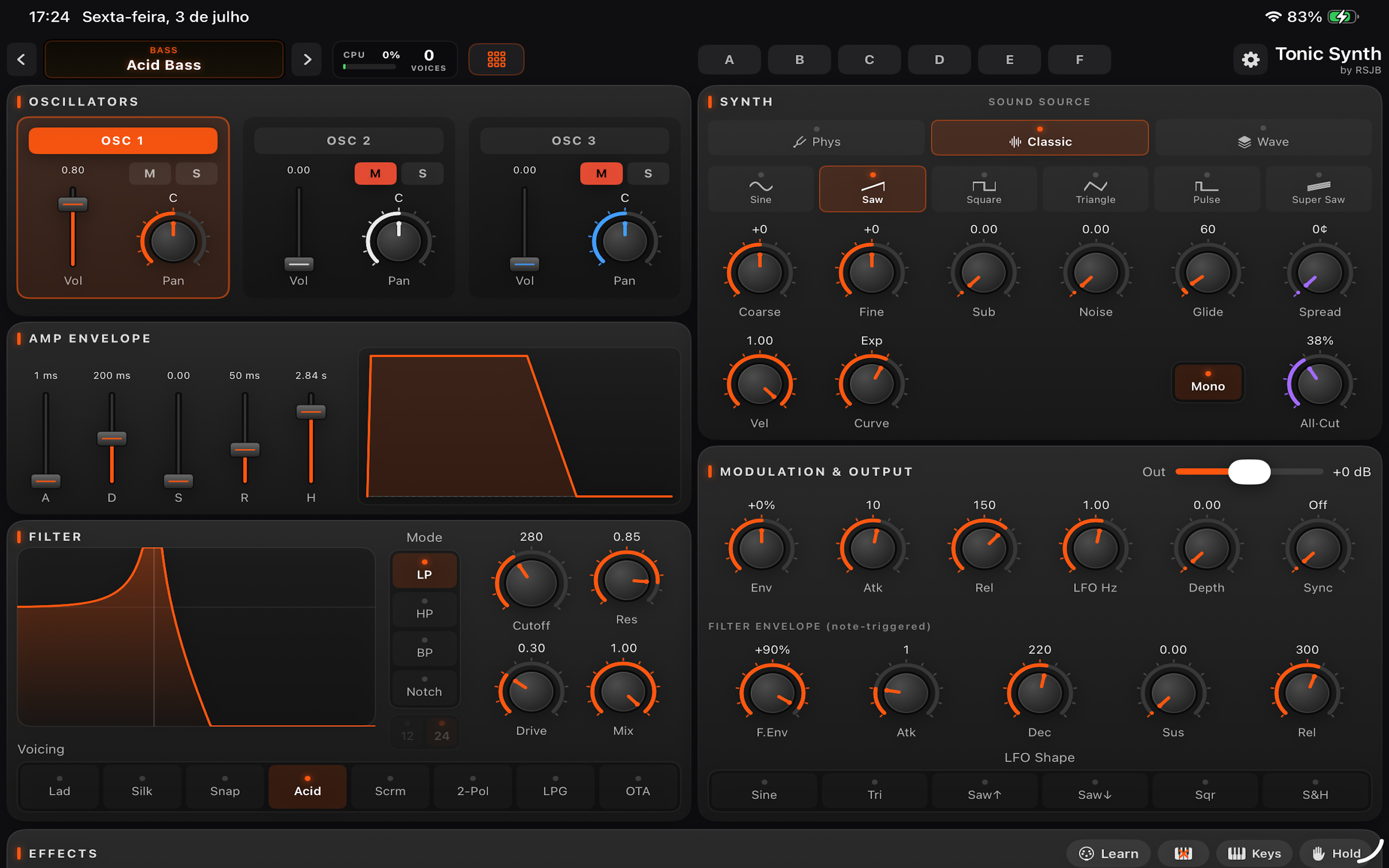Viewport: 1389px width, 868px height.
Task: Choose LP filter mode
Action: pyautogui.click(x=424, y=570)
